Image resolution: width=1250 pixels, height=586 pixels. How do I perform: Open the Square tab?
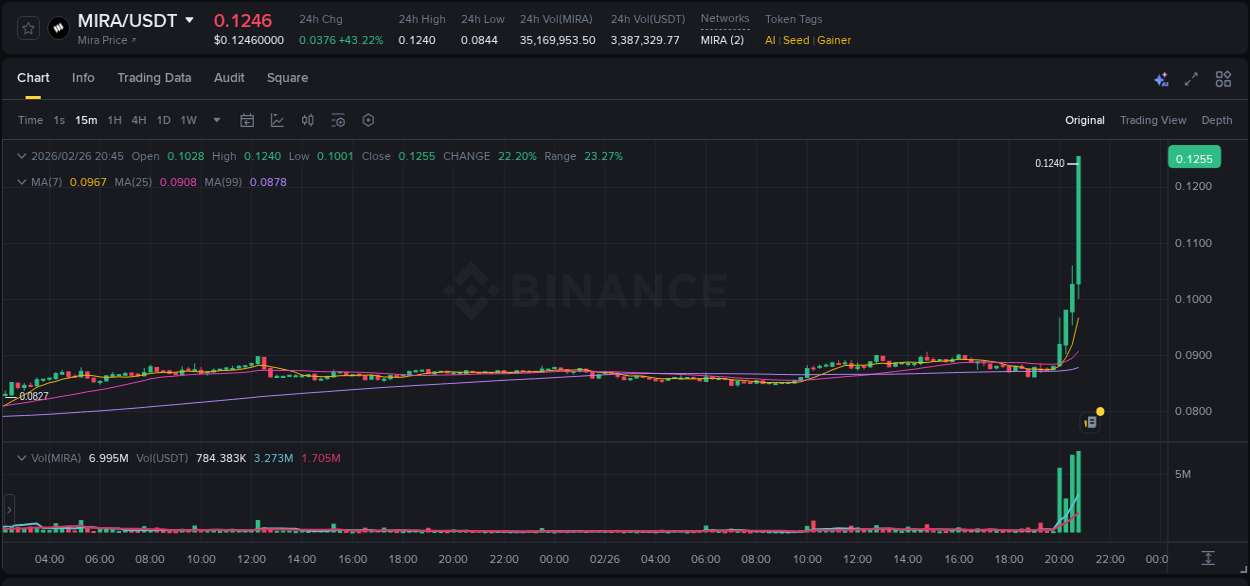coord(287,77)
